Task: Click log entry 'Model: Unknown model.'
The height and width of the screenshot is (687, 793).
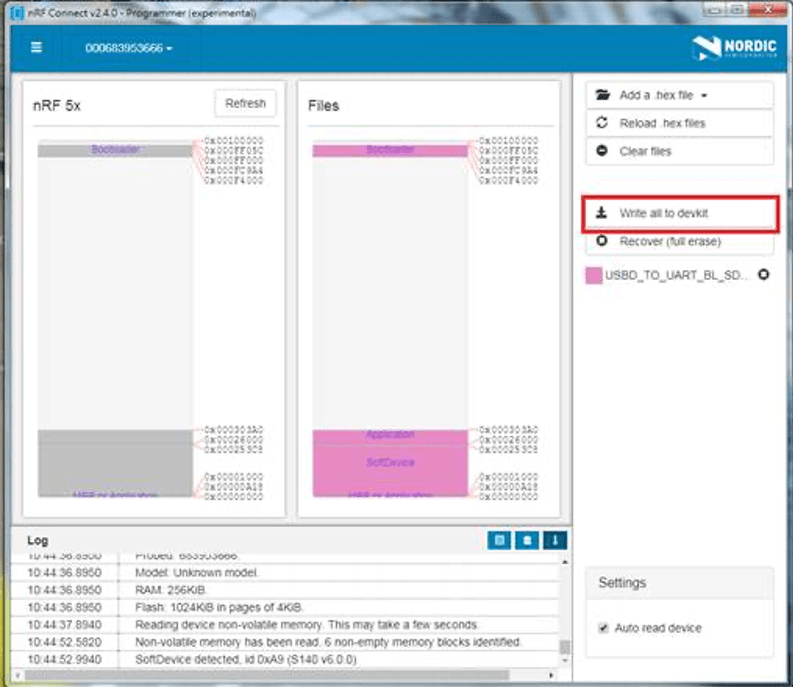Action: (x=196, y=573)
